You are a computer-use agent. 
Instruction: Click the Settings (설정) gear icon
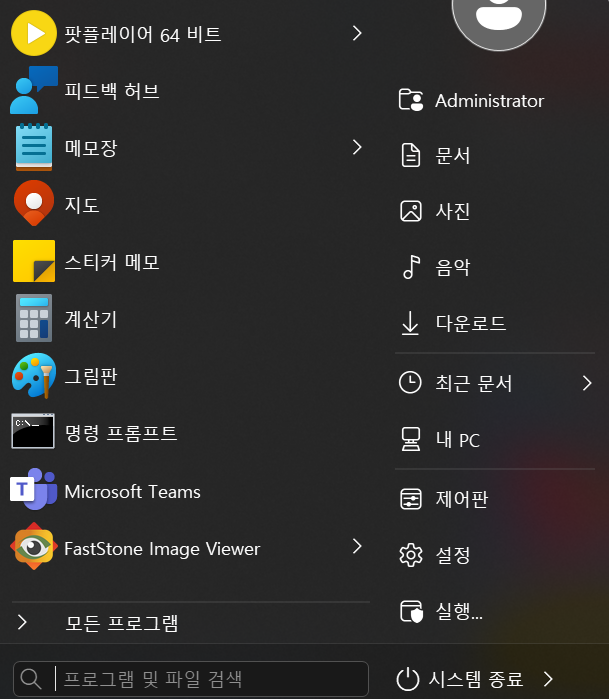point(411,555)
